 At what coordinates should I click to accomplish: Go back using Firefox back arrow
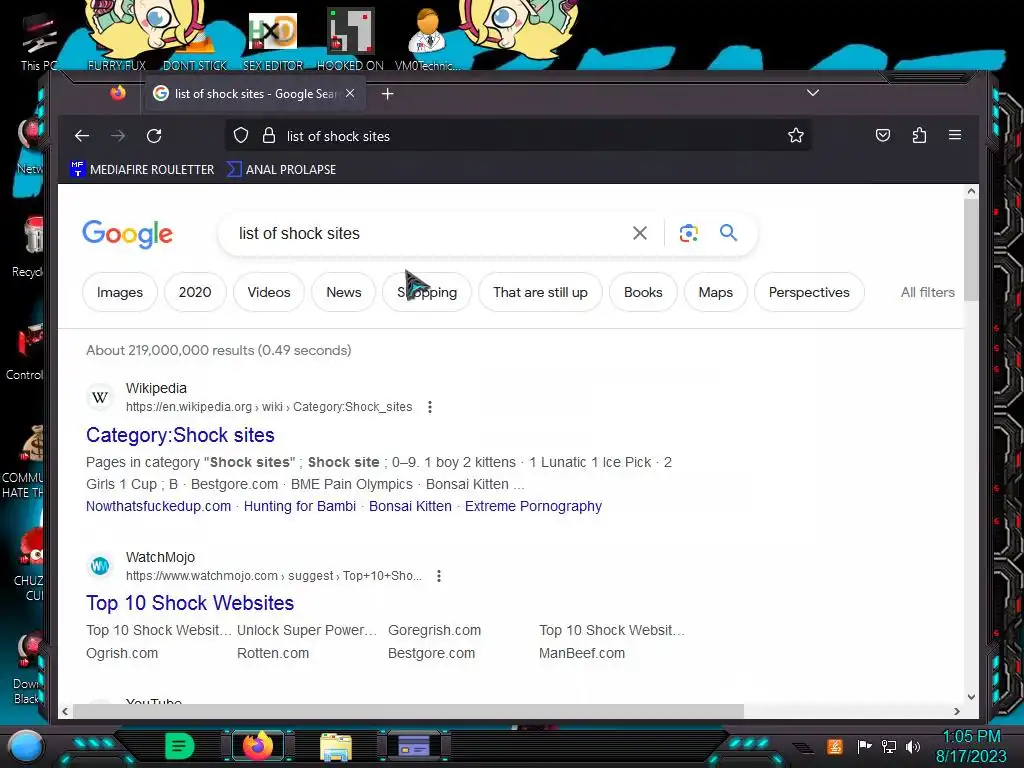point(82,136)
